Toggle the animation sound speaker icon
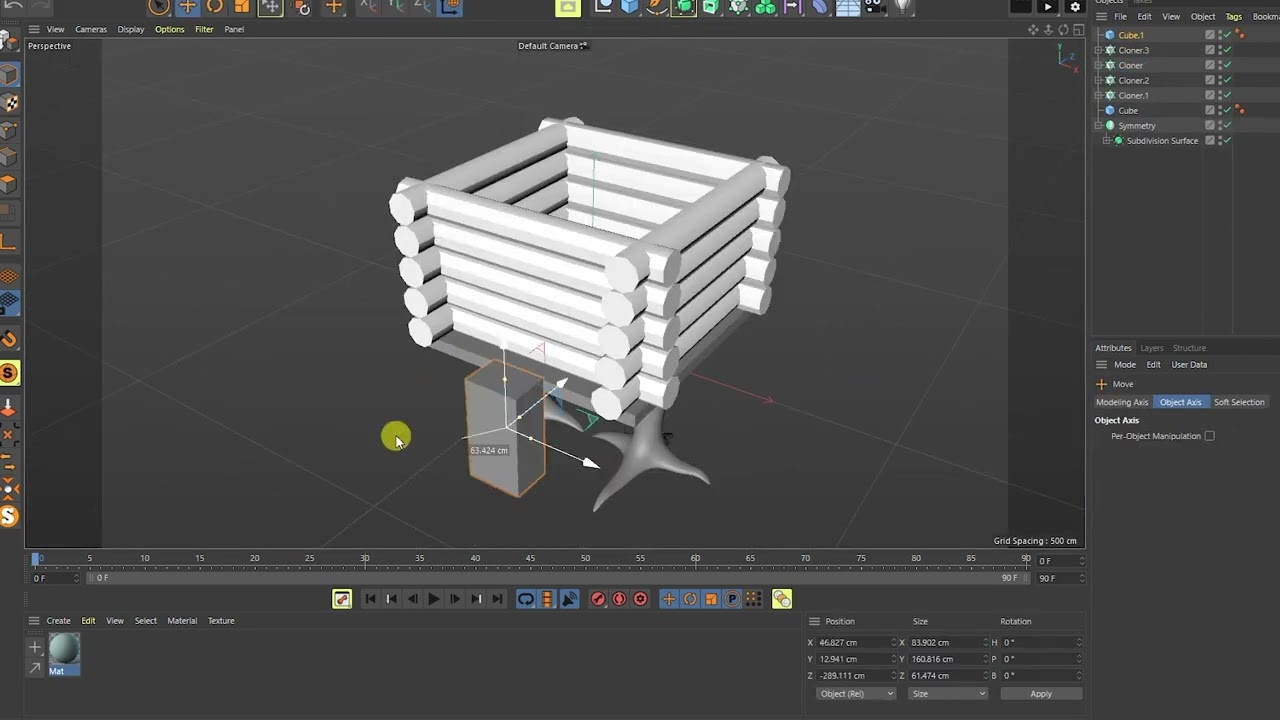The width and height of the screenshot is (1280, 720). (x=569, y=599)
